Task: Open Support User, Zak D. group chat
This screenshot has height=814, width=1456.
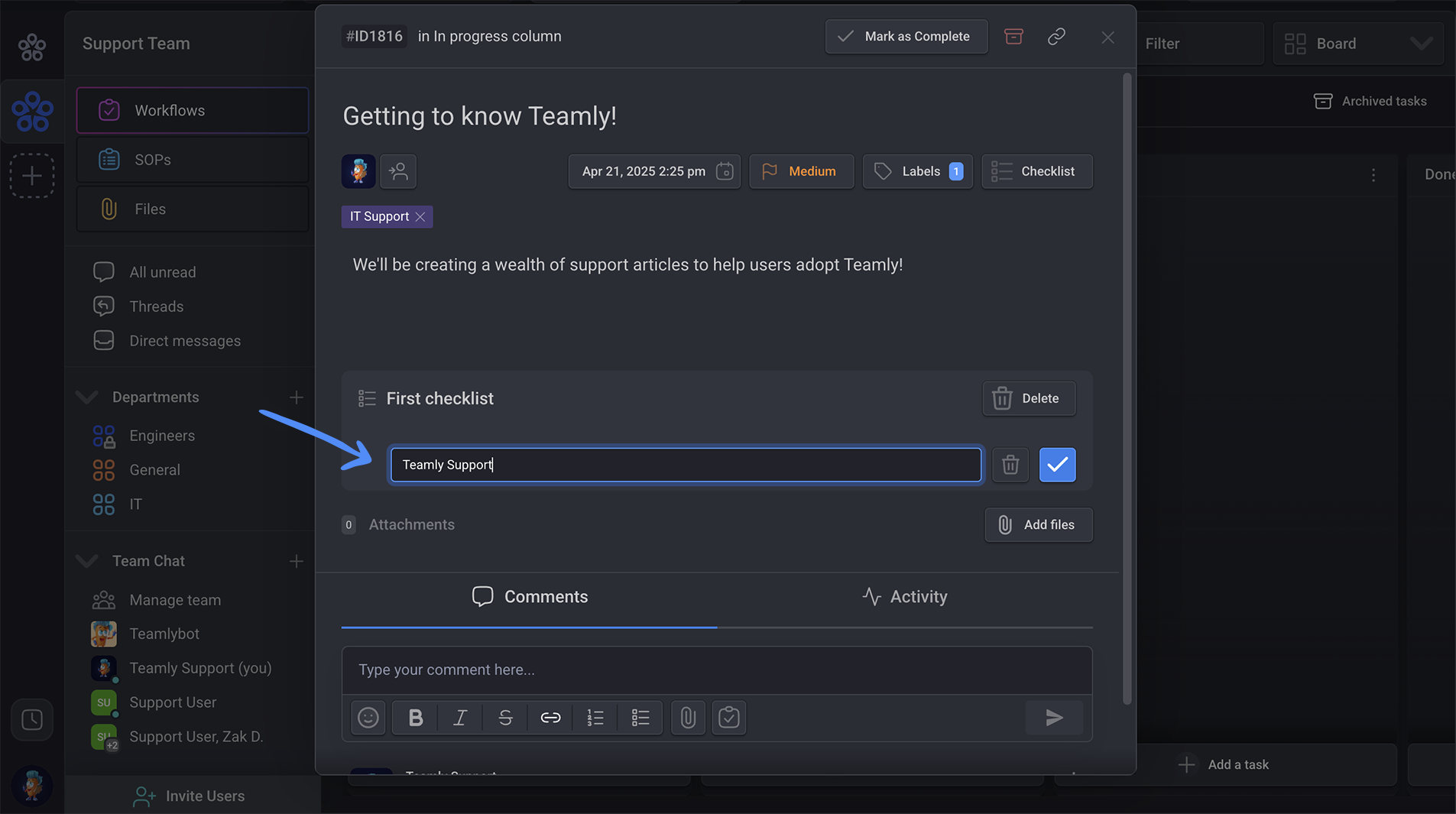Action: (196, 737)
